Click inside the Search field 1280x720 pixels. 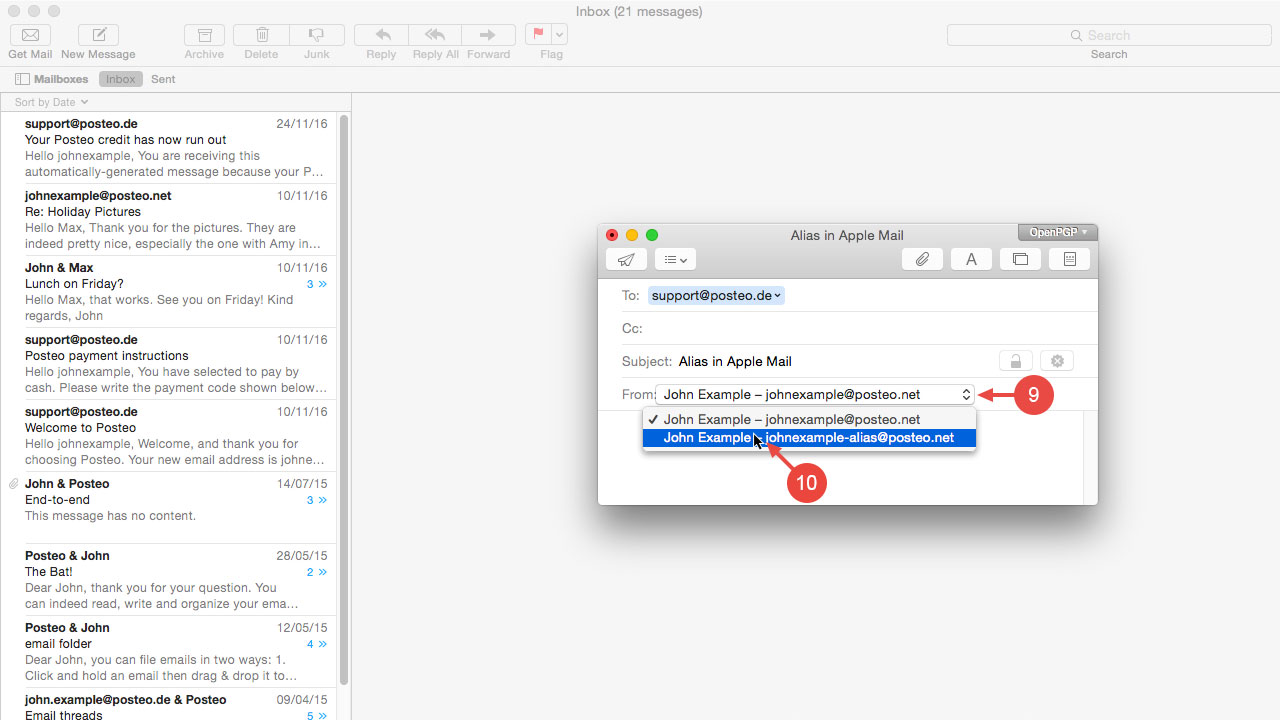[1109, 34]
